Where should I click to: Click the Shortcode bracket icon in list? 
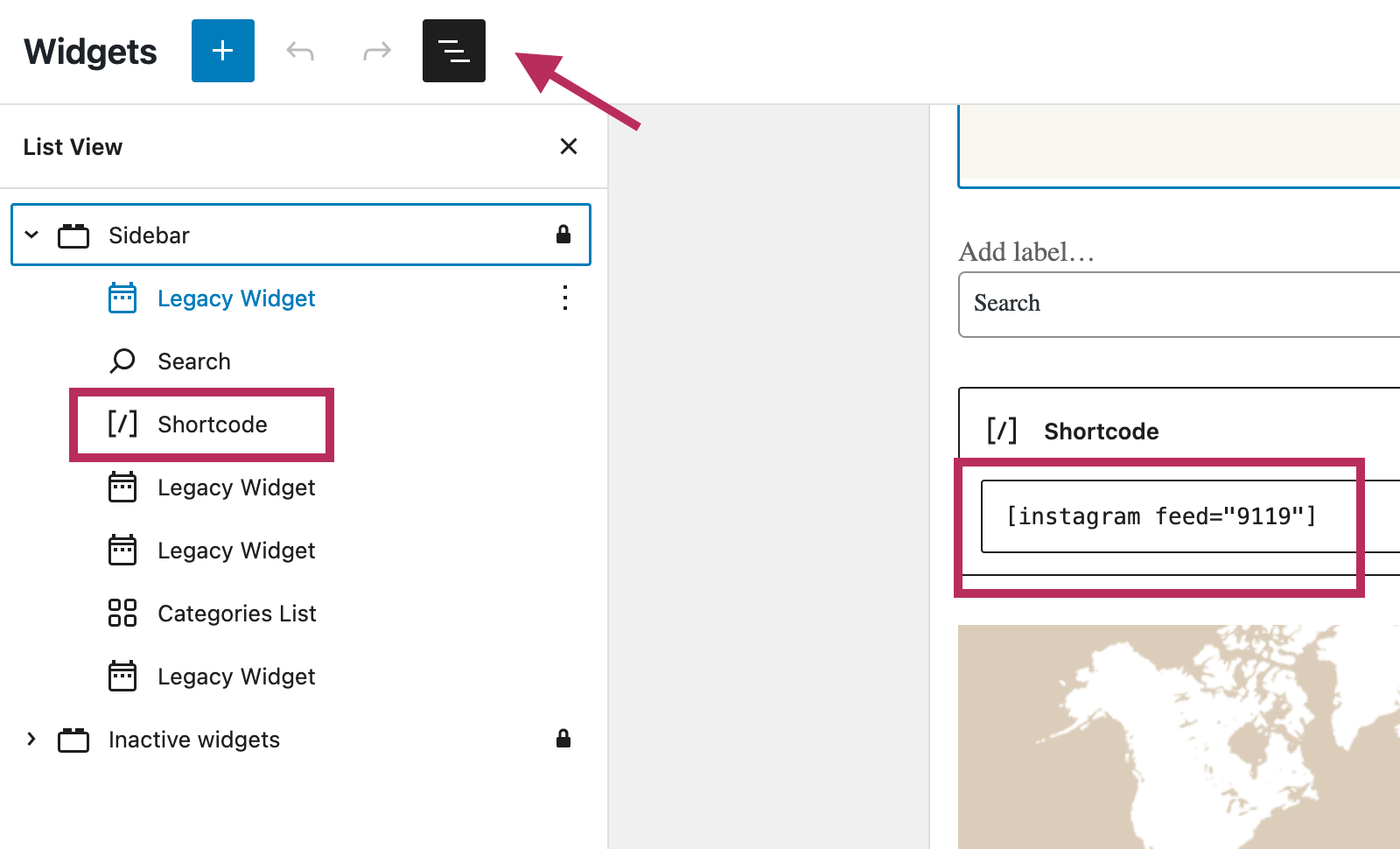pyautogui.click(x=122, y=424)
